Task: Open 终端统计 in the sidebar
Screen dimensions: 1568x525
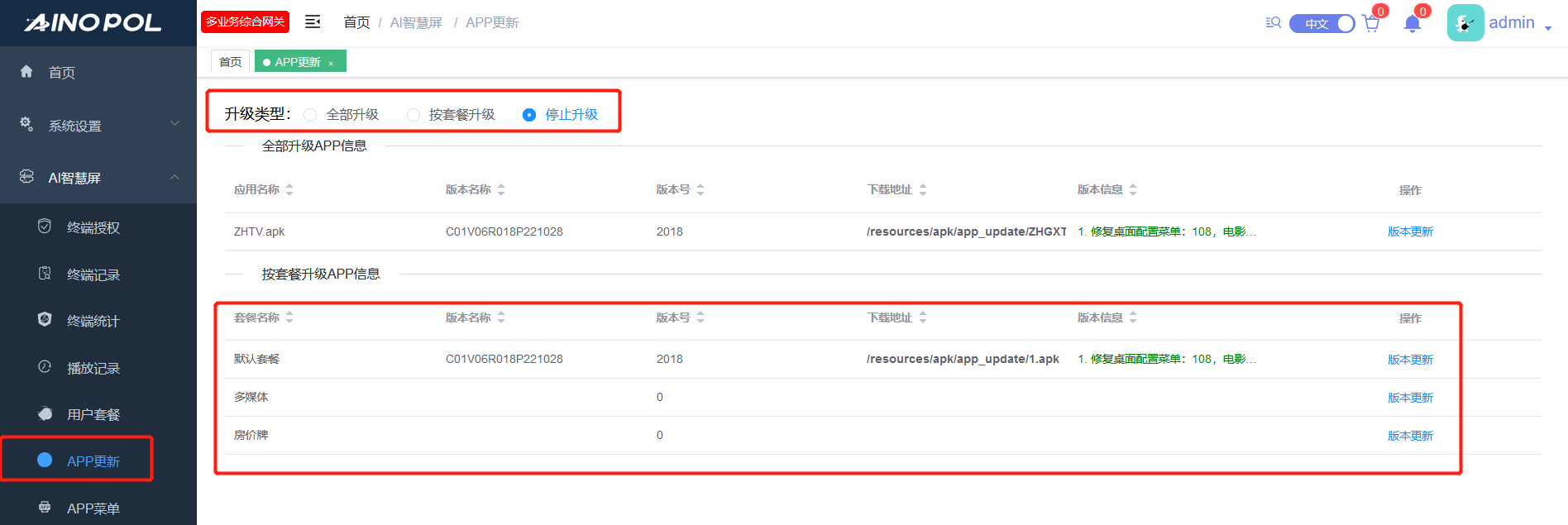Action: (x=93, y=321)
